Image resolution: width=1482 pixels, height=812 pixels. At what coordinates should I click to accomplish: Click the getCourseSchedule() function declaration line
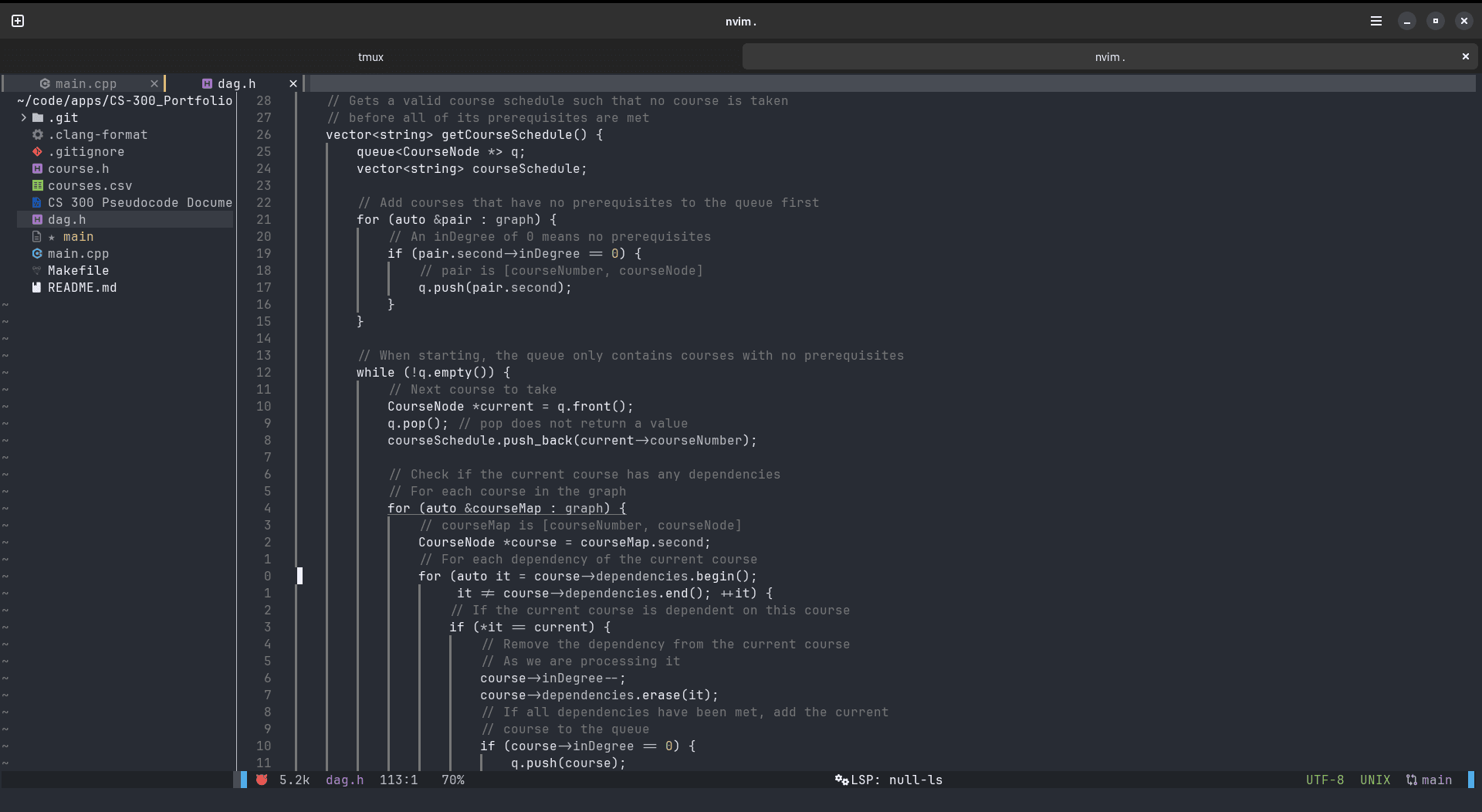pyautogui.click(x=464, y=134)
